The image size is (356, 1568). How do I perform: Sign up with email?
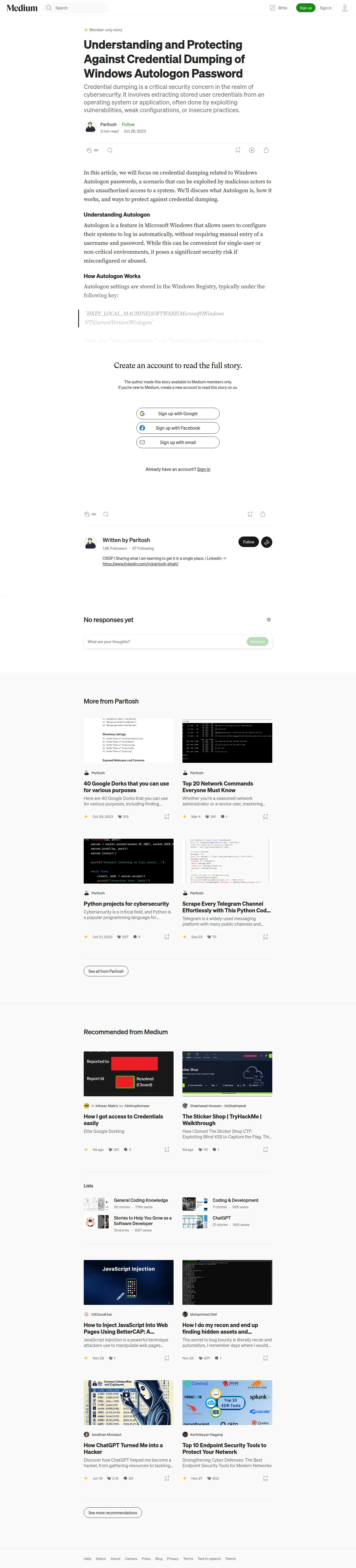coord(178,443)
